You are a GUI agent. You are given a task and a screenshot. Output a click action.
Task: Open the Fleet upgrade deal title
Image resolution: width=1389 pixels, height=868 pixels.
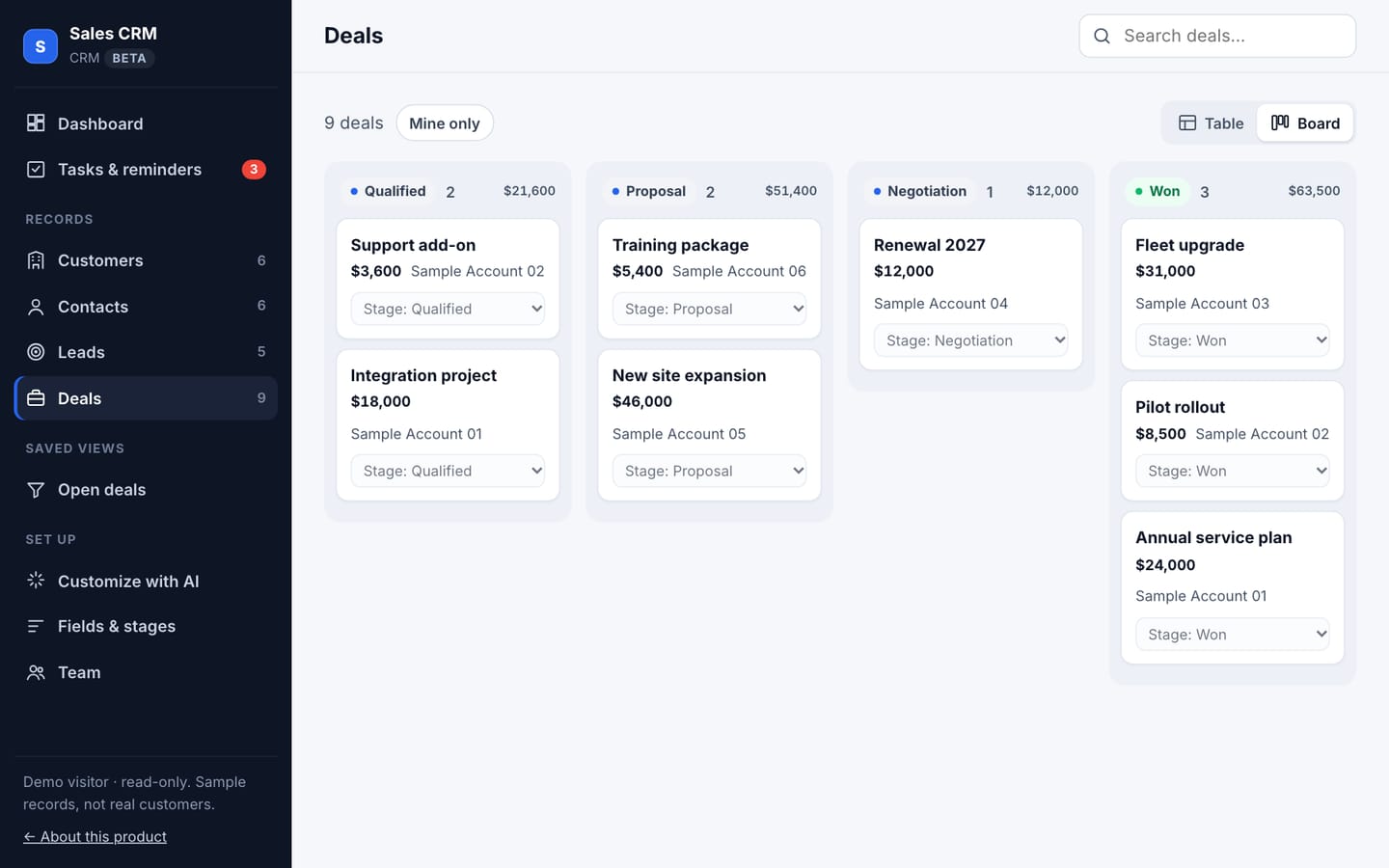point(1189,245)
